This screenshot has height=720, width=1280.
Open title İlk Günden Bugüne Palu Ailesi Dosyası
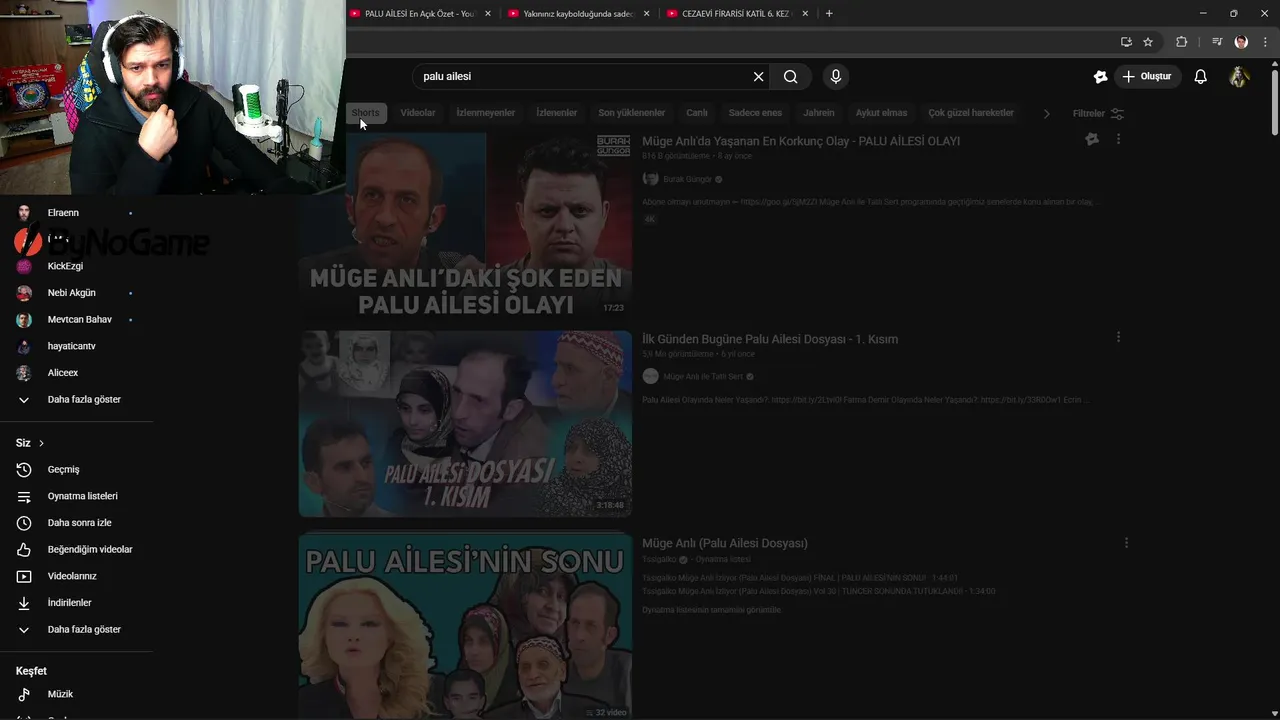(x=770, y=339)
